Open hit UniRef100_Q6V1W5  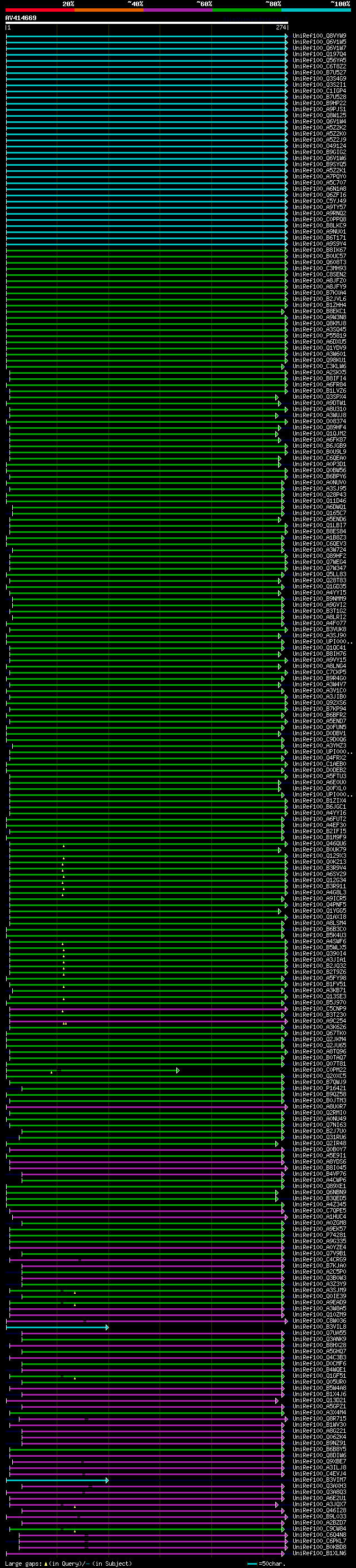[319, 42]
